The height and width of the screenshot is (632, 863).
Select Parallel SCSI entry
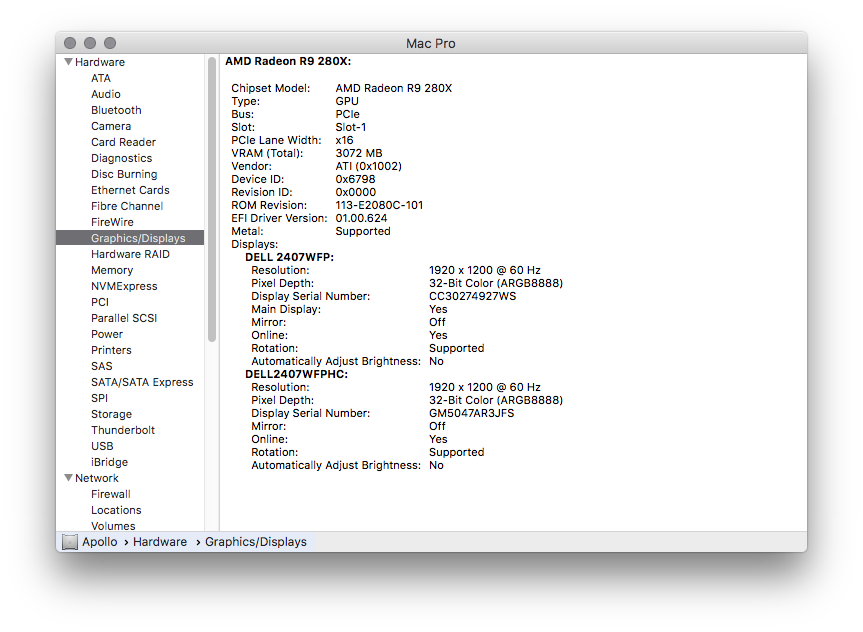[x=124, y=318]
